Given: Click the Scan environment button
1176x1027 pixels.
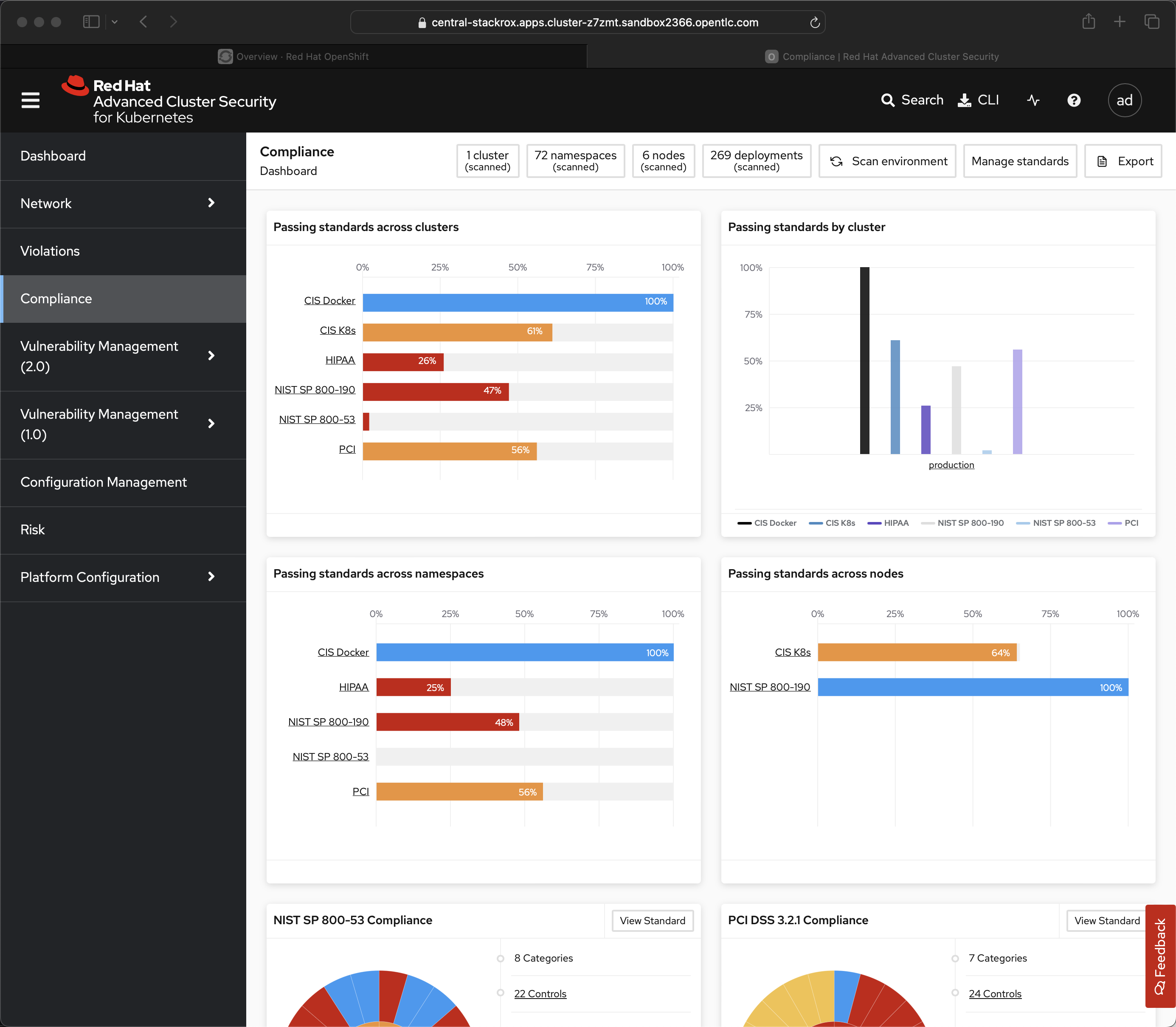Looking at the screenshot, I should pyautogui.click(x=887, y=161).
